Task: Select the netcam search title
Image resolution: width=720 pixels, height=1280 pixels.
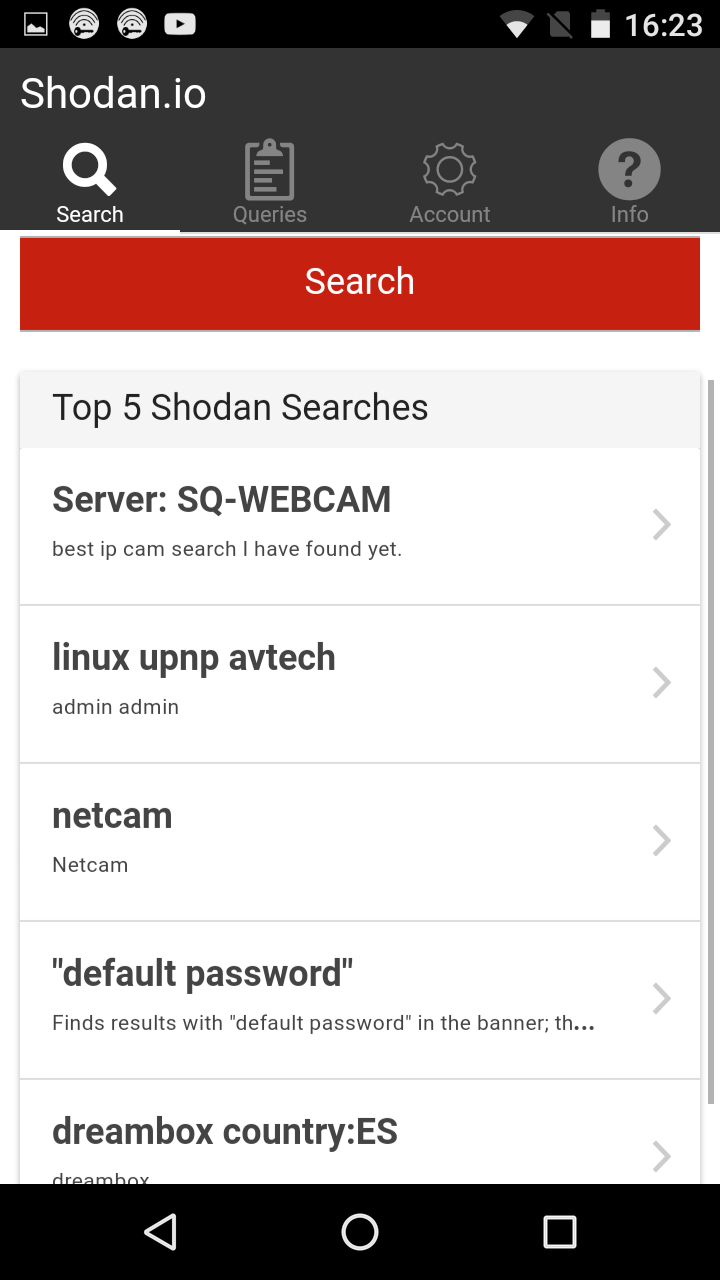Action: click(x=112, y=816)
